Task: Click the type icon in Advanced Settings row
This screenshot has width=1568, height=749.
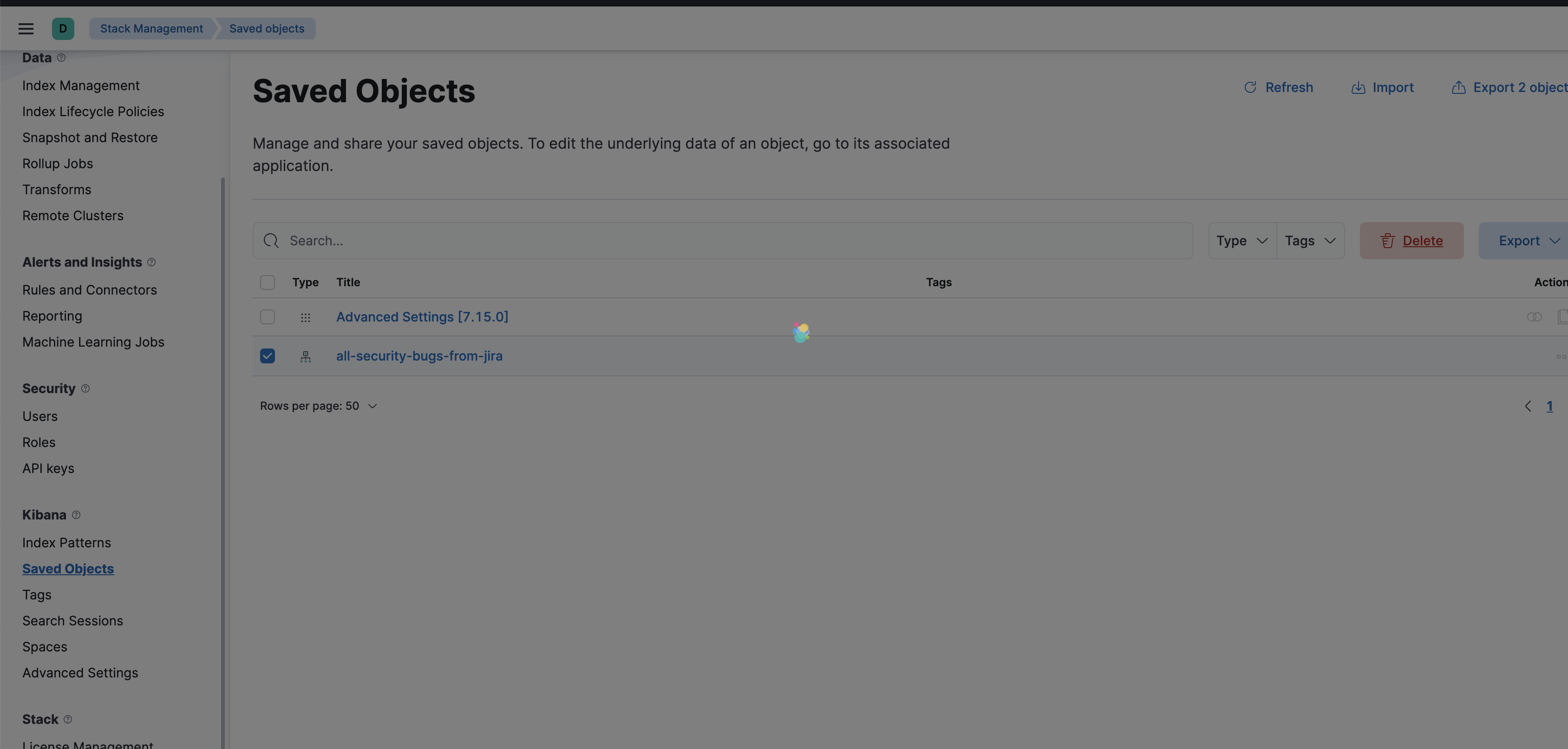Action: [306, 317]
